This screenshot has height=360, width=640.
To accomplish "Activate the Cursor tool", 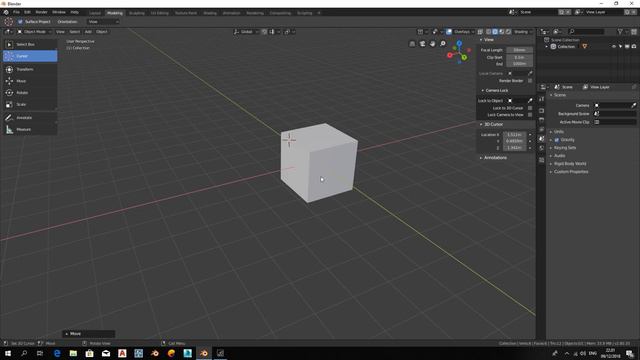I will [x=30, y=56].
